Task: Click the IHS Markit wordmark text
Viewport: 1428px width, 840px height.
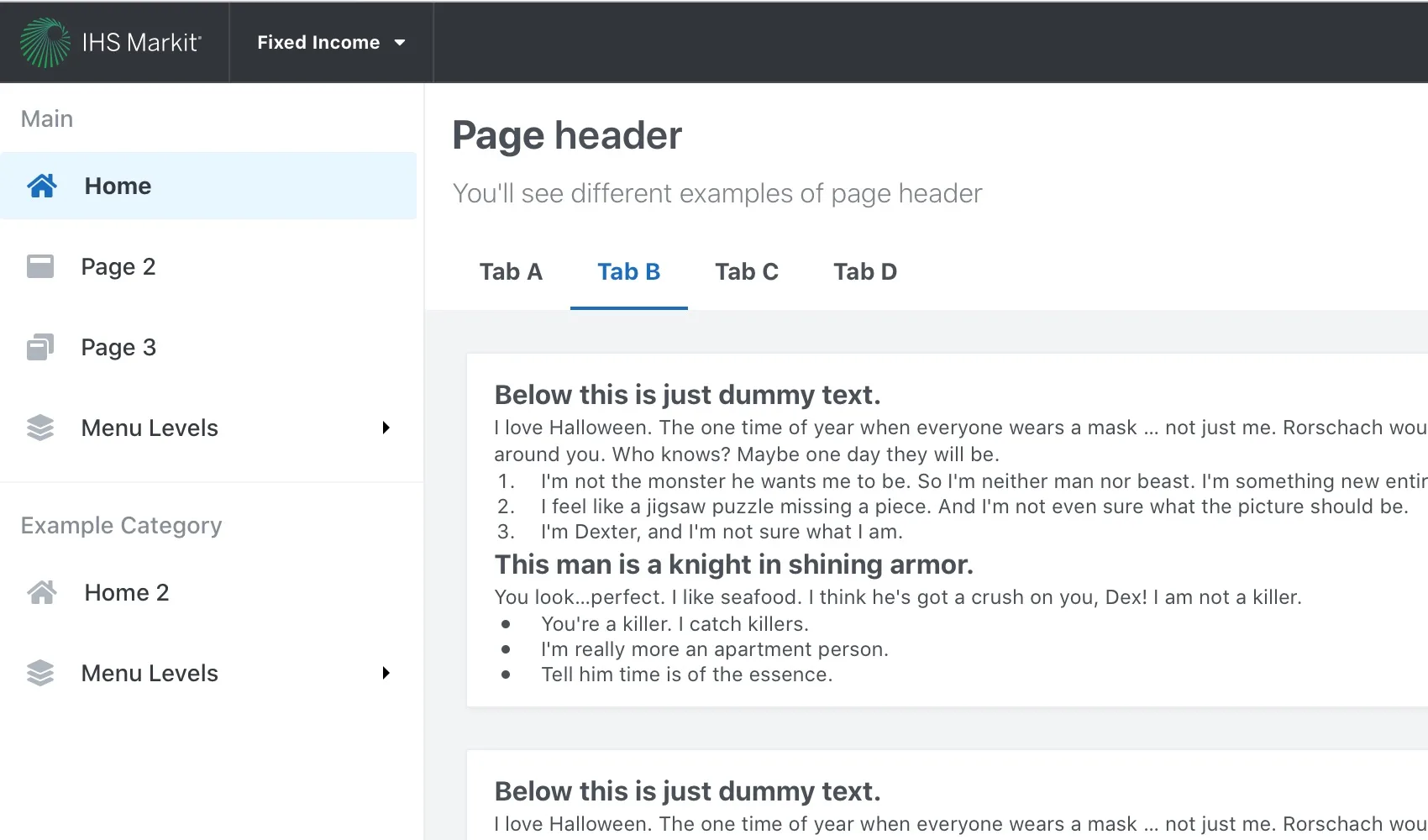Action: 141,43
